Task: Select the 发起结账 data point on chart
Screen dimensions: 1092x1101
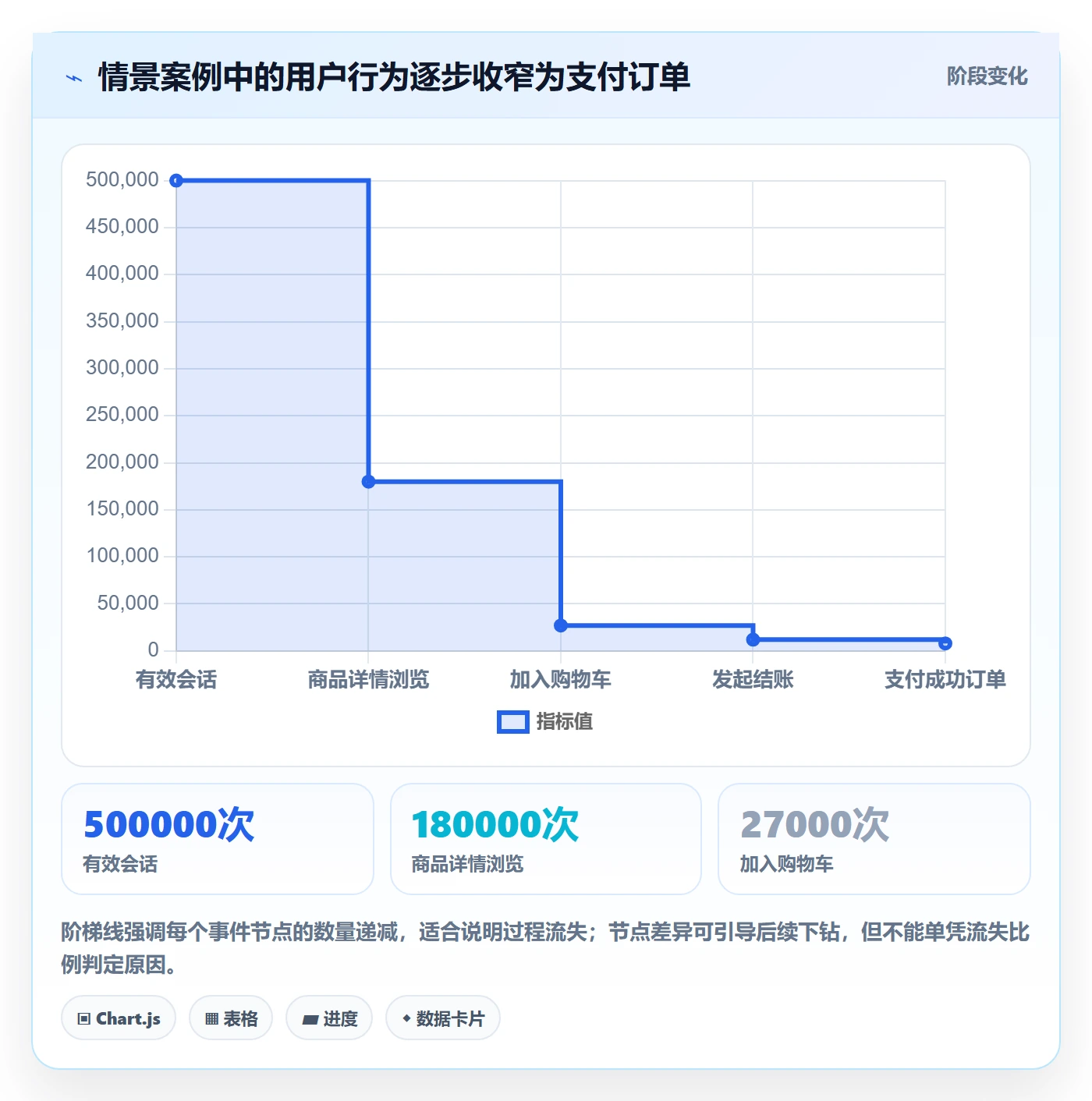Action: pyautogui.click(x=753, y=639)
